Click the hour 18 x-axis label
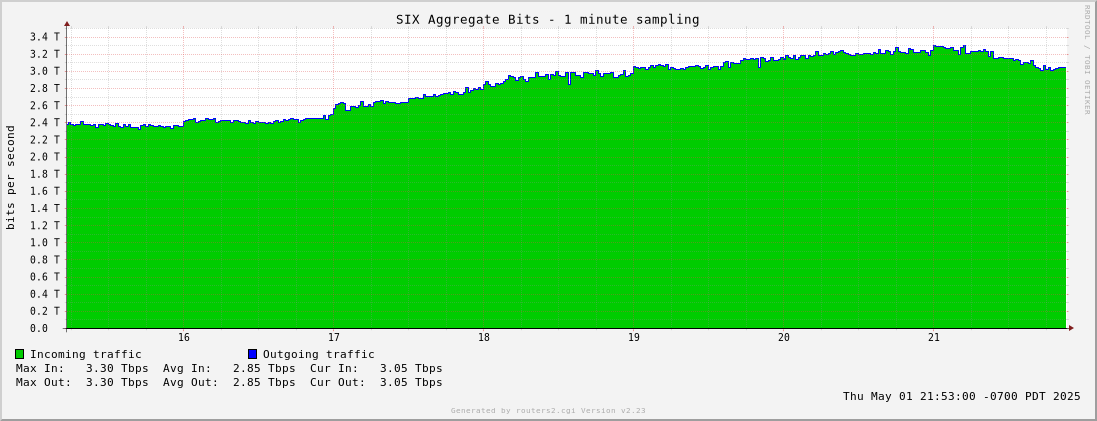Viewport: 1097px width, 421px height. pyautogui.click(x=483, y=338)
